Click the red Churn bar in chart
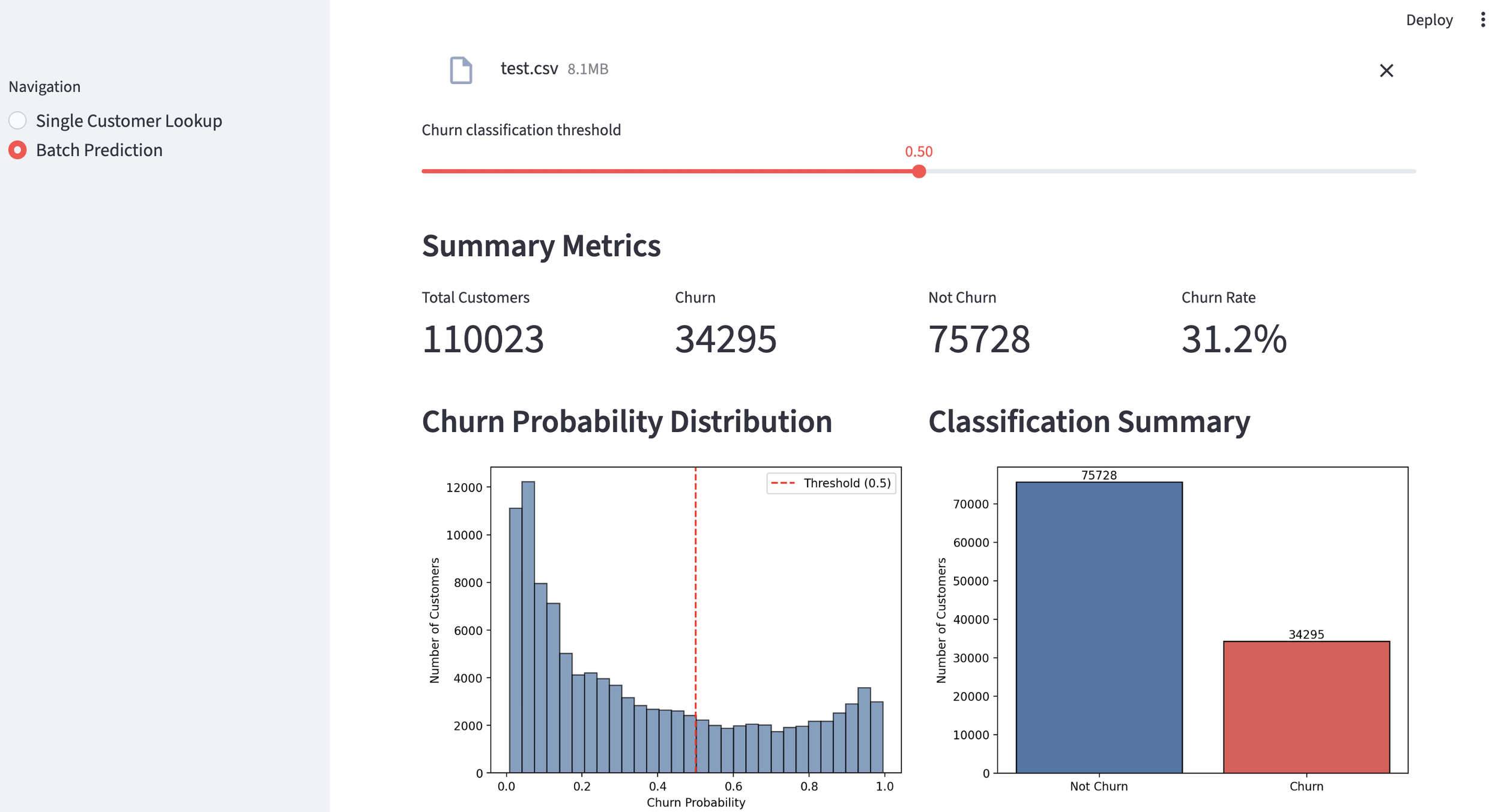This screenshot has width=1501, height=812. 1306,707
